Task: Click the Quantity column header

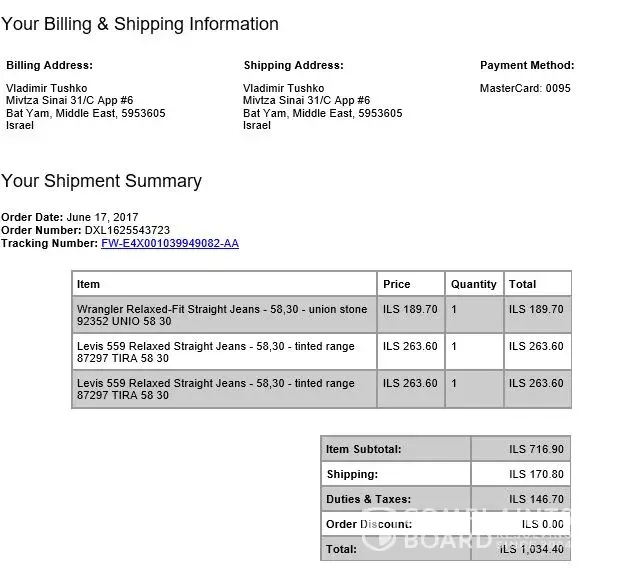Action: click(x=473, y=284)
